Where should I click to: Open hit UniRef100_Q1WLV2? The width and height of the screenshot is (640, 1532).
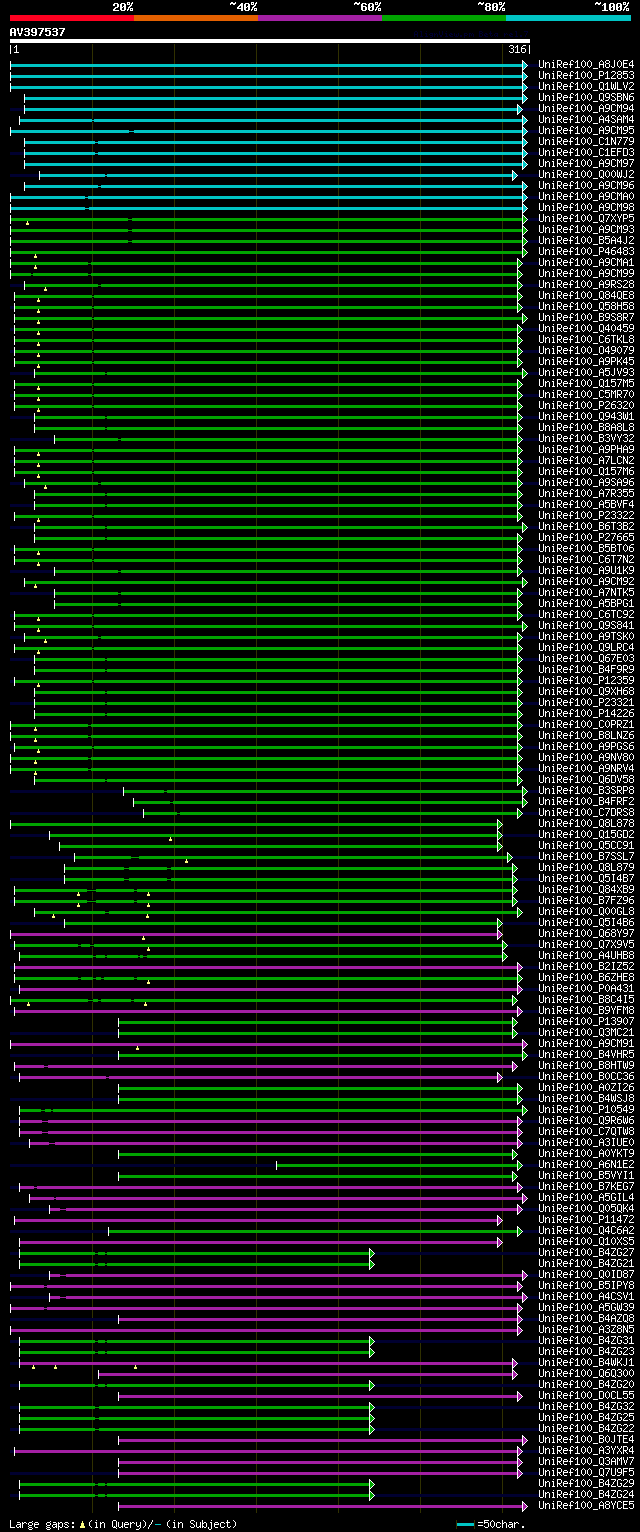[586, 86]
